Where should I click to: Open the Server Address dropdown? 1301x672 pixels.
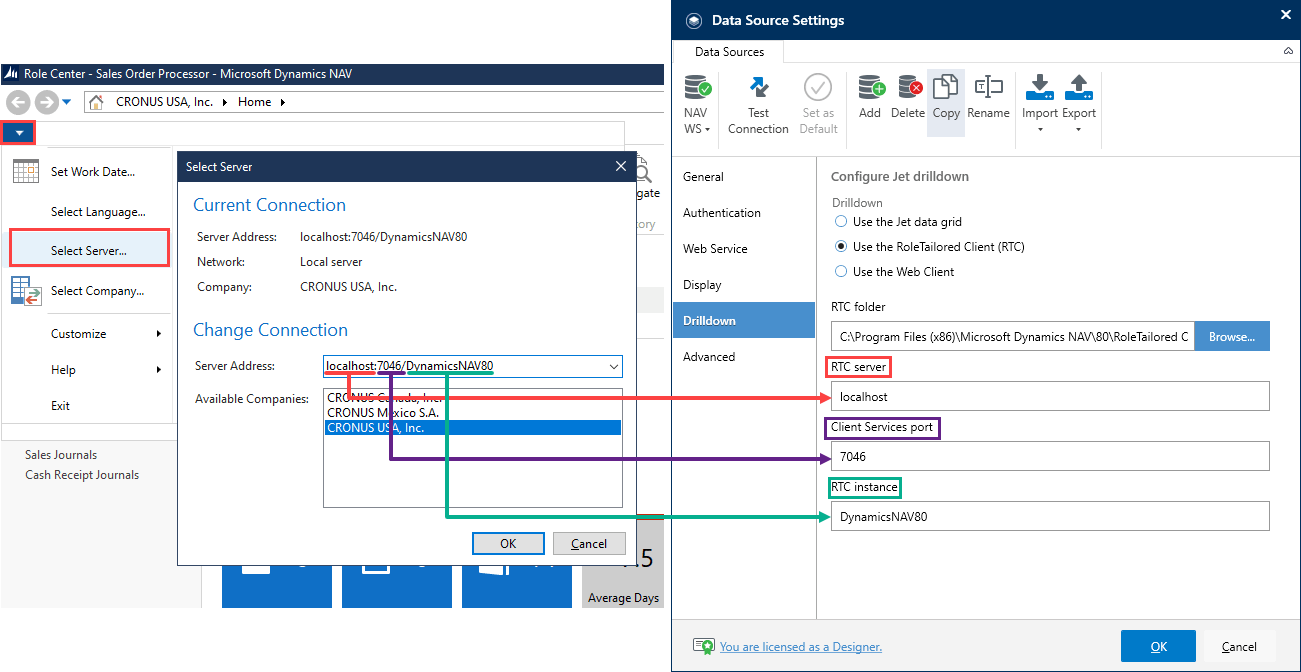point(613,366)
